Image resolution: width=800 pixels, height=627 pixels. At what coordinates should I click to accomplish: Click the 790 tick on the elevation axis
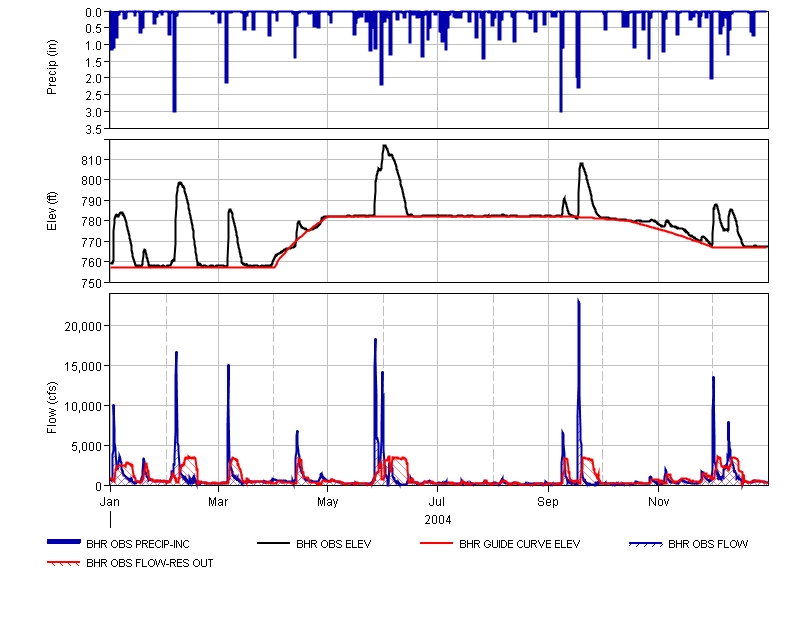92,202
